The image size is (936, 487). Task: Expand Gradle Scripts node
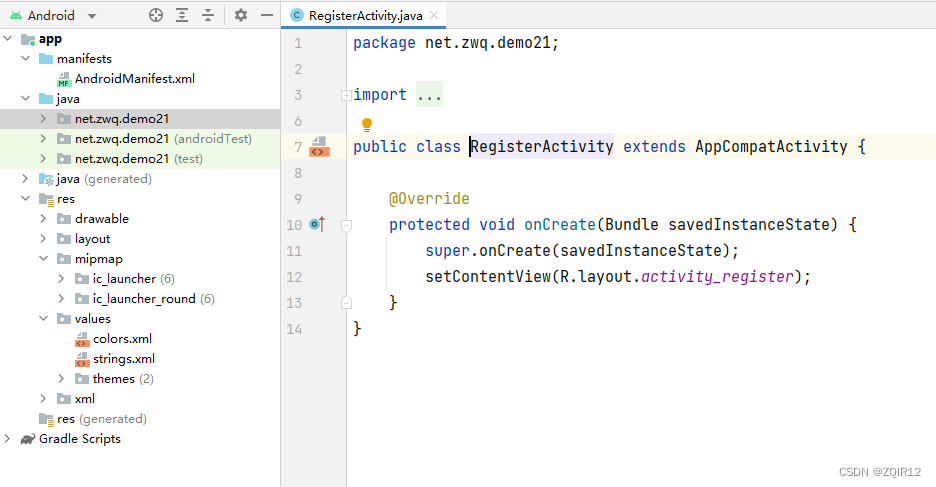(8, 439)
